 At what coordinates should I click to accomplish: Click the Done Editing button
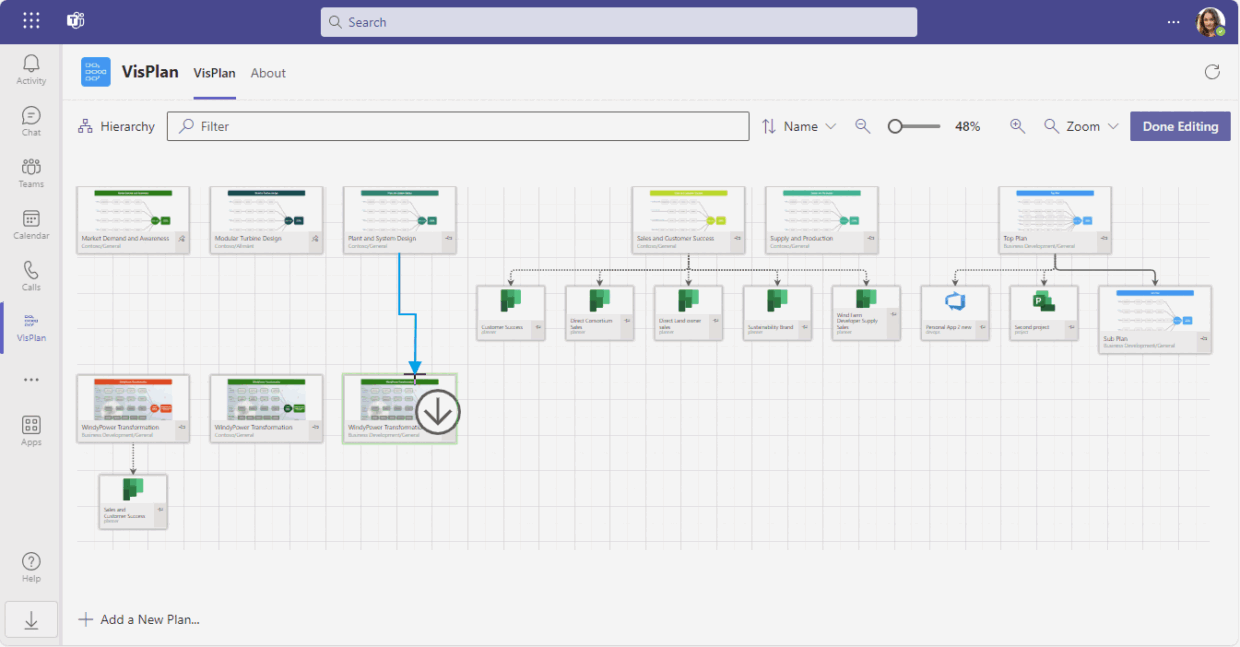(x=1180, y=126)
